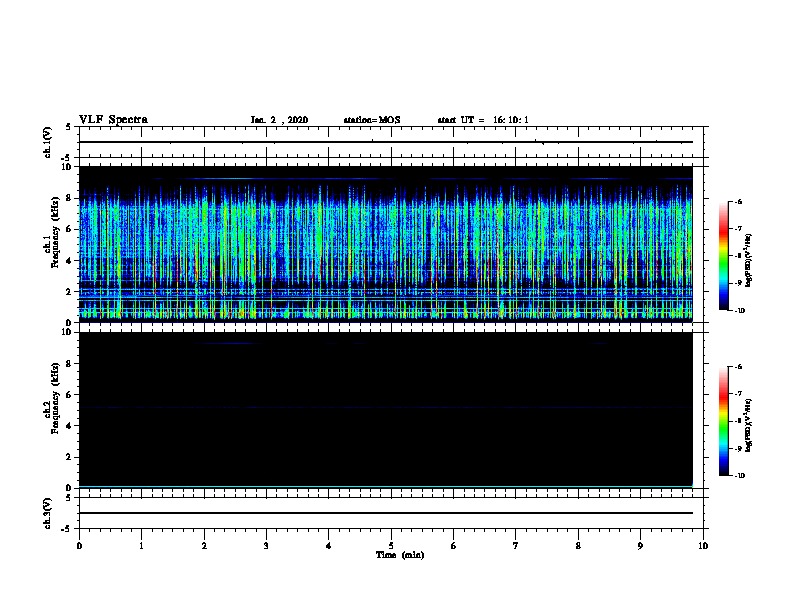Viewport: 792px width, 612px height.
Task: Click the 'station=MOS' header label
Action: 372,120
